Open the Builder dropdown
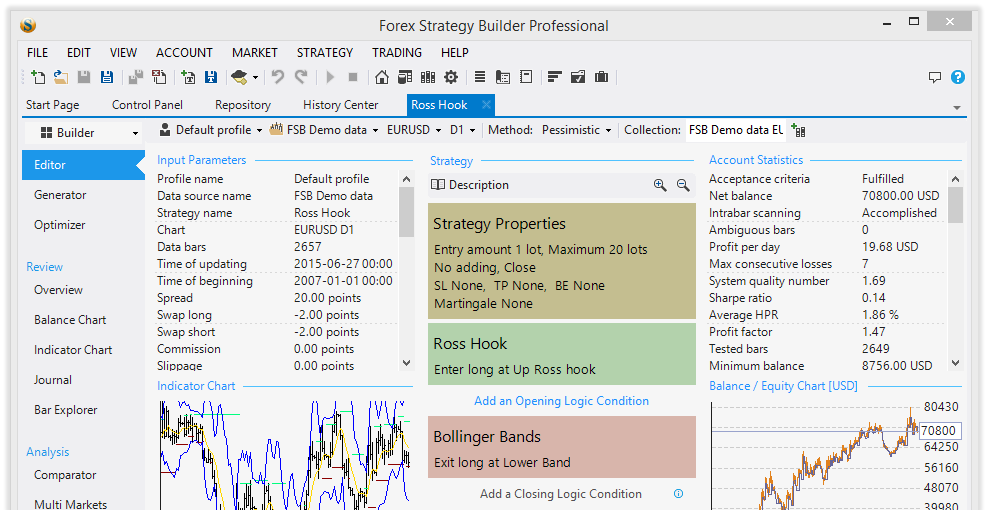 (82, 132)
